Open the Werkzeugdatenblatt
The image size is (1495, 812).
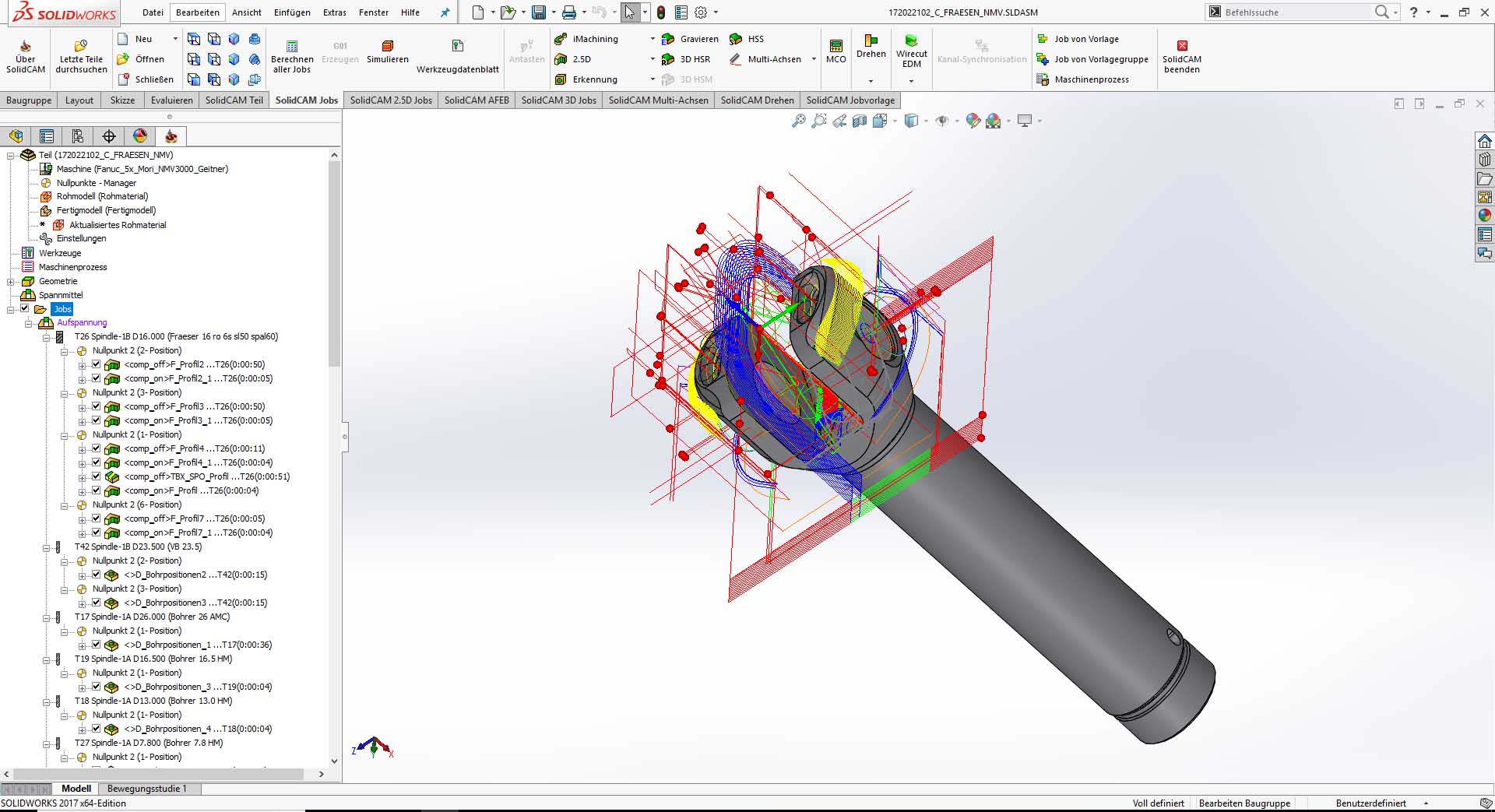pyautogui.click(x=457, y=56)
